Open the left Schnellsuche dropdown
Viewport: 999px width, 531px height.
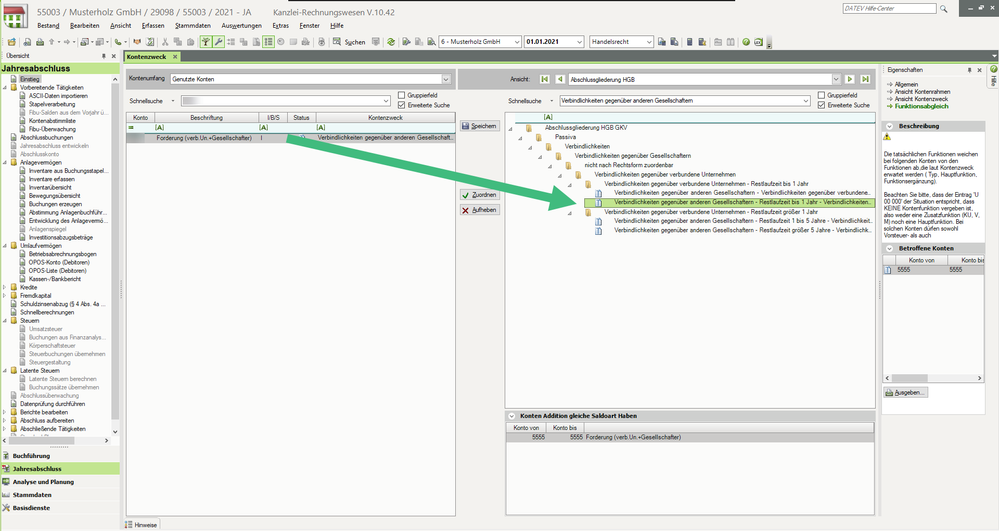click(386, 101)
